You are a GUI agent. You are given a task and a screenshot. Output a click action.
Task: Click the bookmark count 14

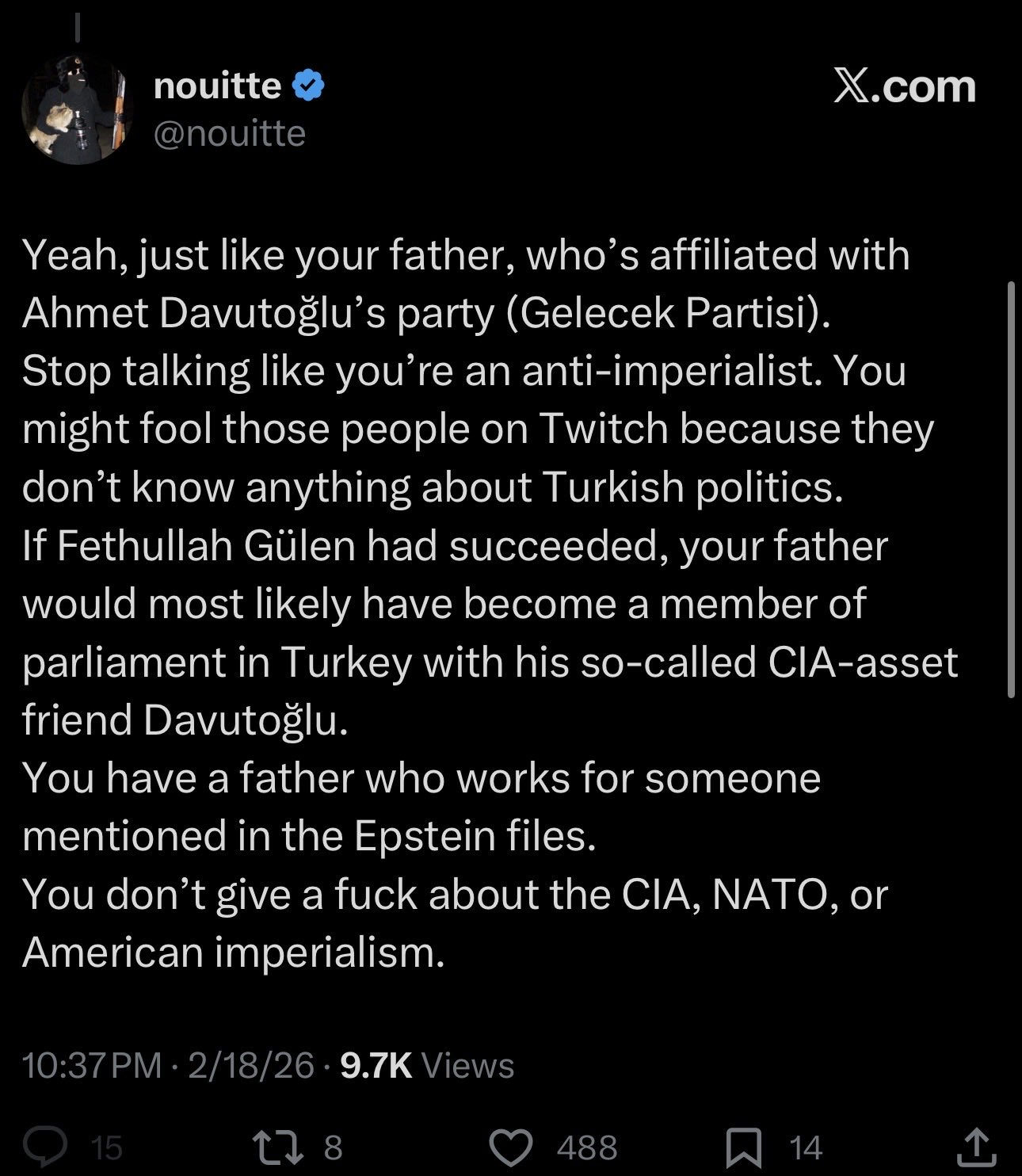[806, 1147]
